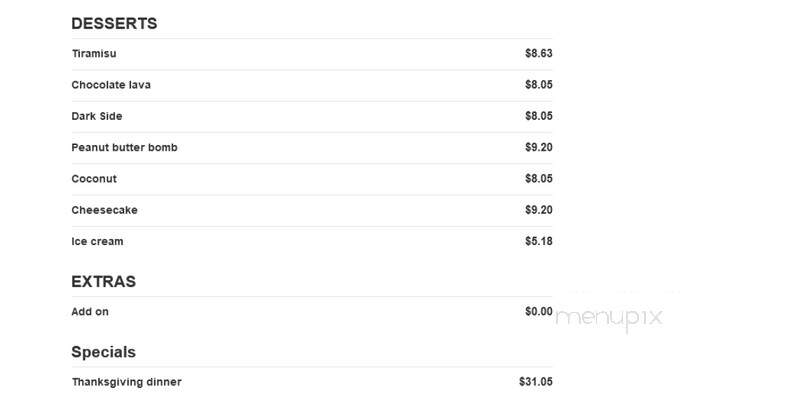
Task: Click the DESSERTS section heading
Action: (x=114, y=24)
